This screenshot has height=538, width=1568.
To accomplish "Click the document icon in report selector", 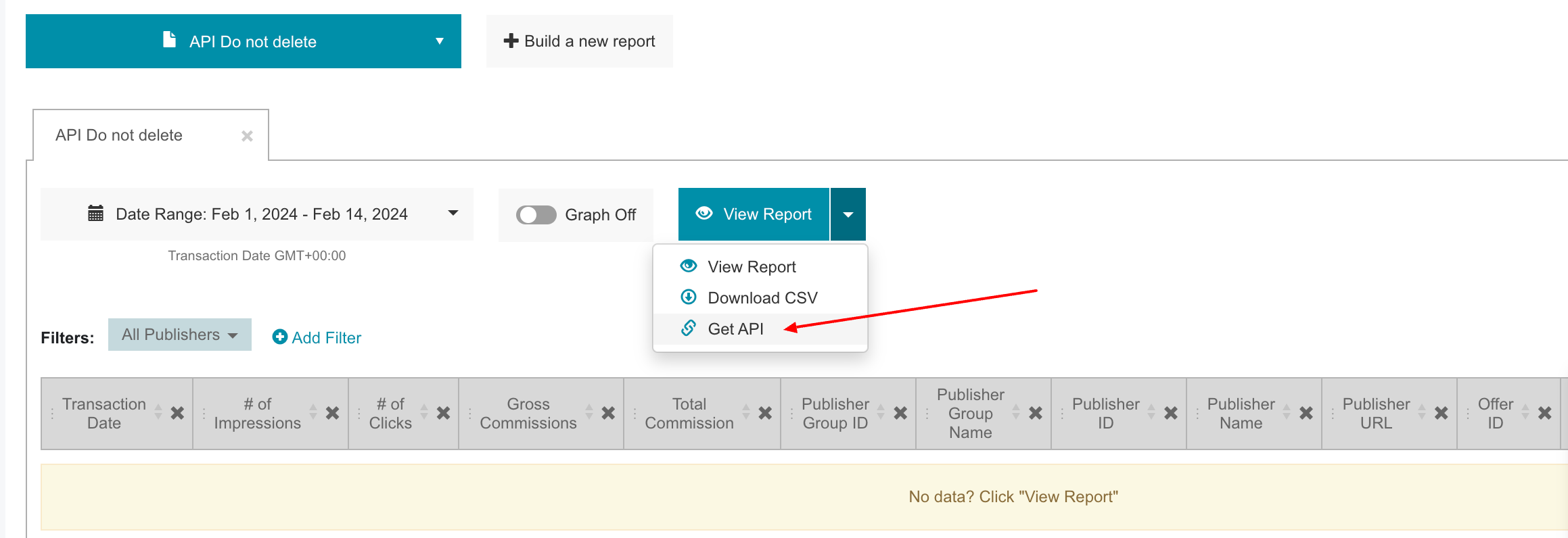I will [x=170, y=39].
